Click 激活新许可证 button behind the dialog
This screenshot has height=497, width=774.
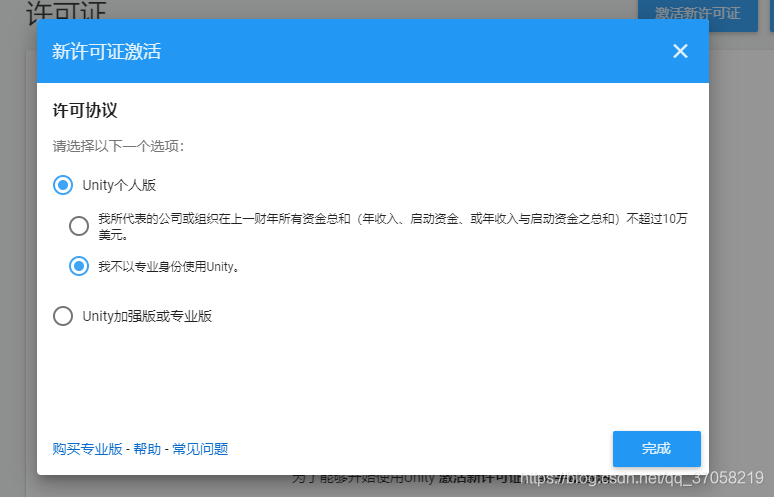pos(697,14)
